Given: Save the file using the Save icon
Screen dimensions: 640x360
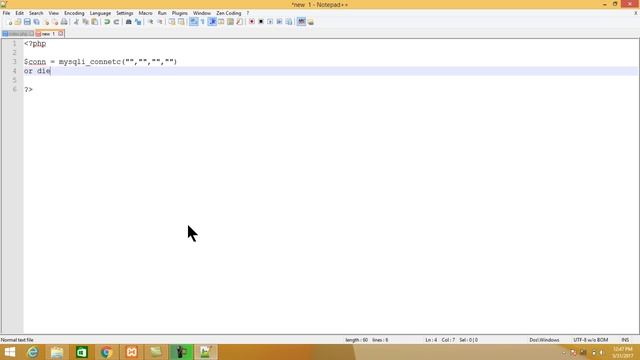Looking at the screenshot, I should (27, 22).
